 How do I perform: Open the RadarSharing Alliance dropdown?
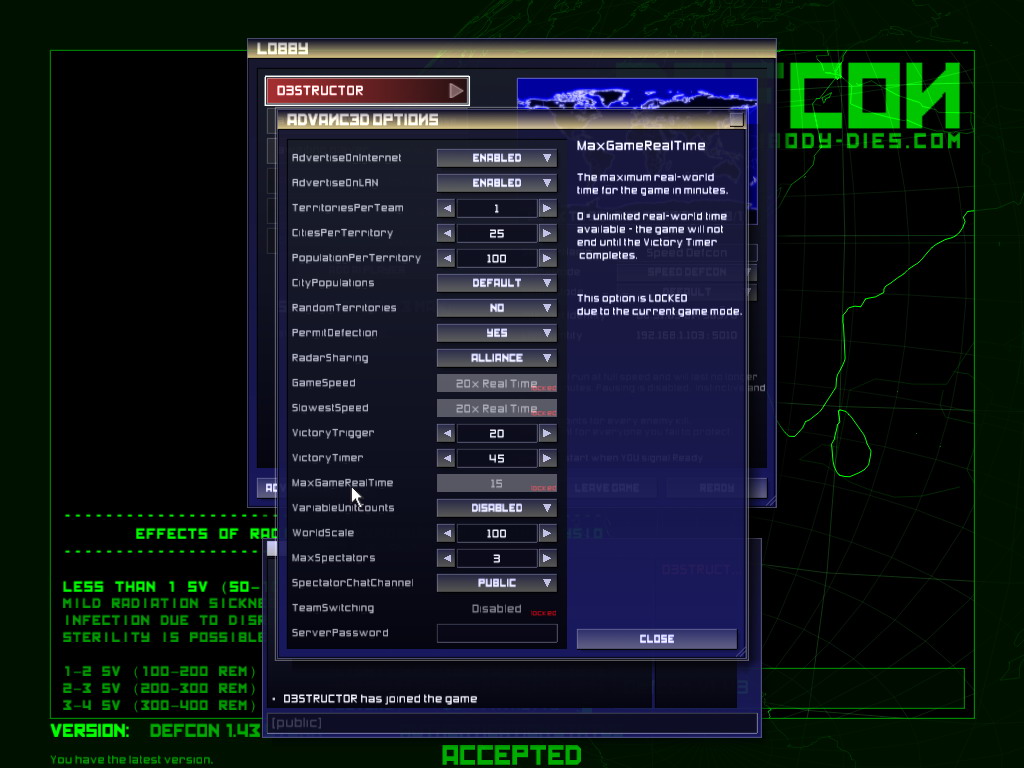click(x=497, y=358)
